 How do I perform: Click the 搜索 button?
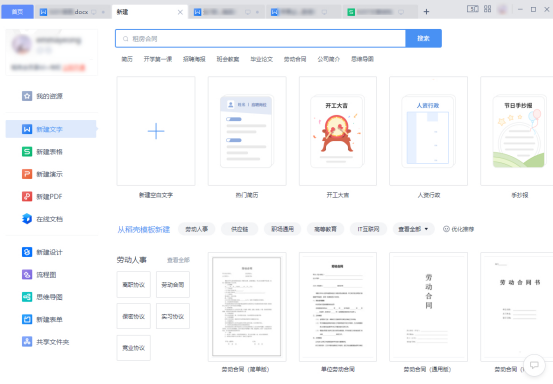tap(423, 38)
